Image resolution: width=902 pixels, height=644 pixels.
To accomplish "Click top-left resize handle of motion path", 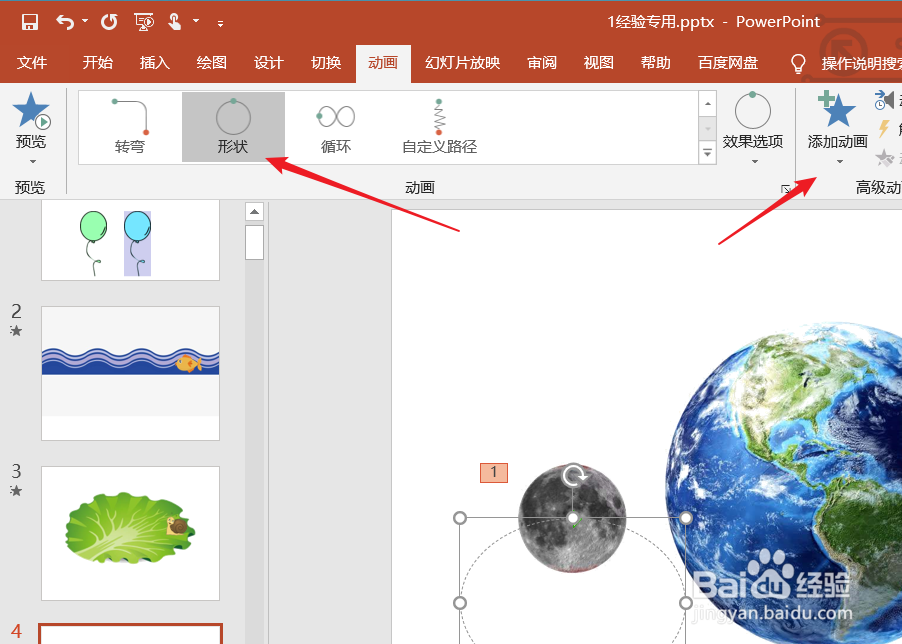I will (460, 518).
